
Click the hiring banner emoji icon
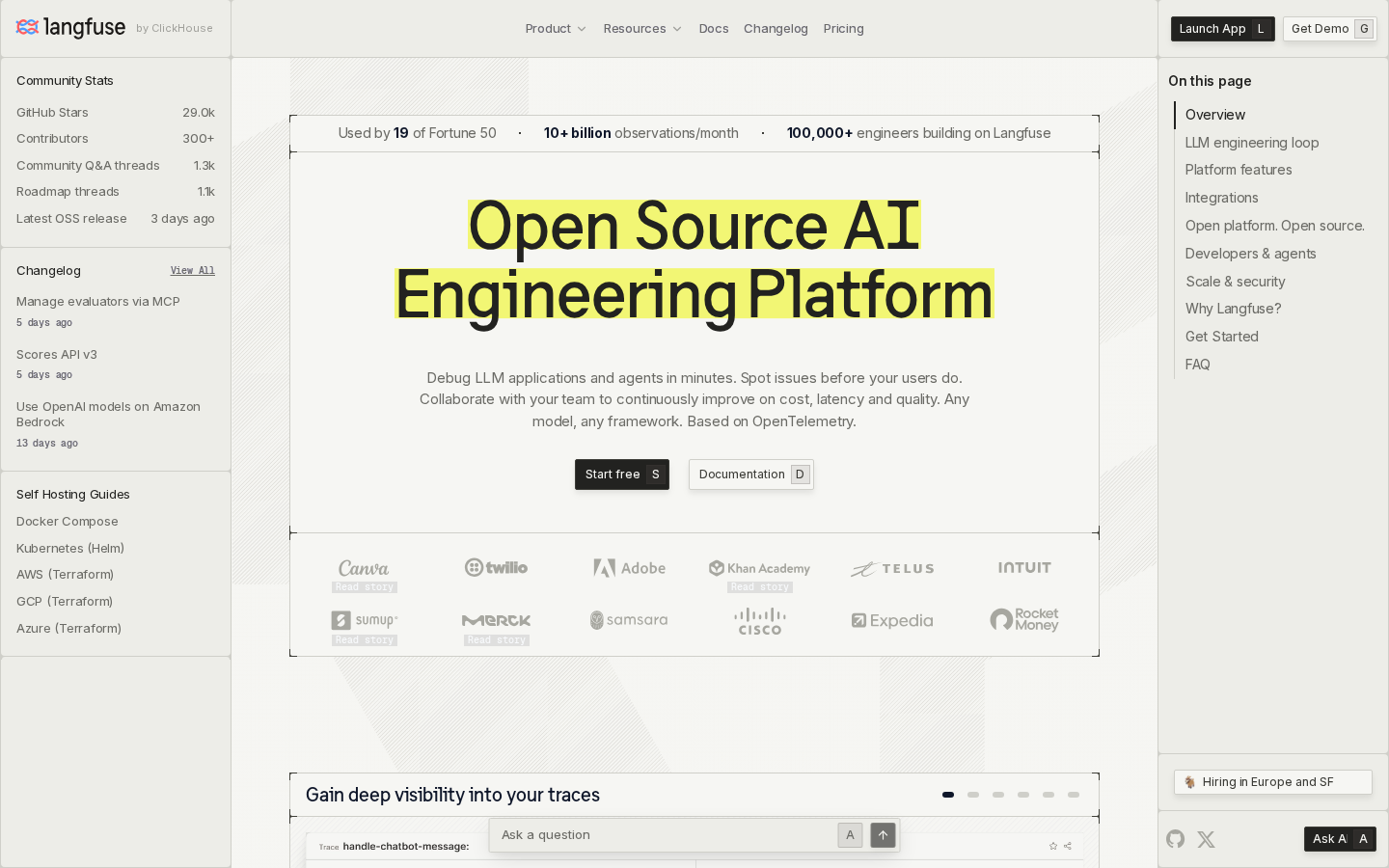pos(1189,782)
